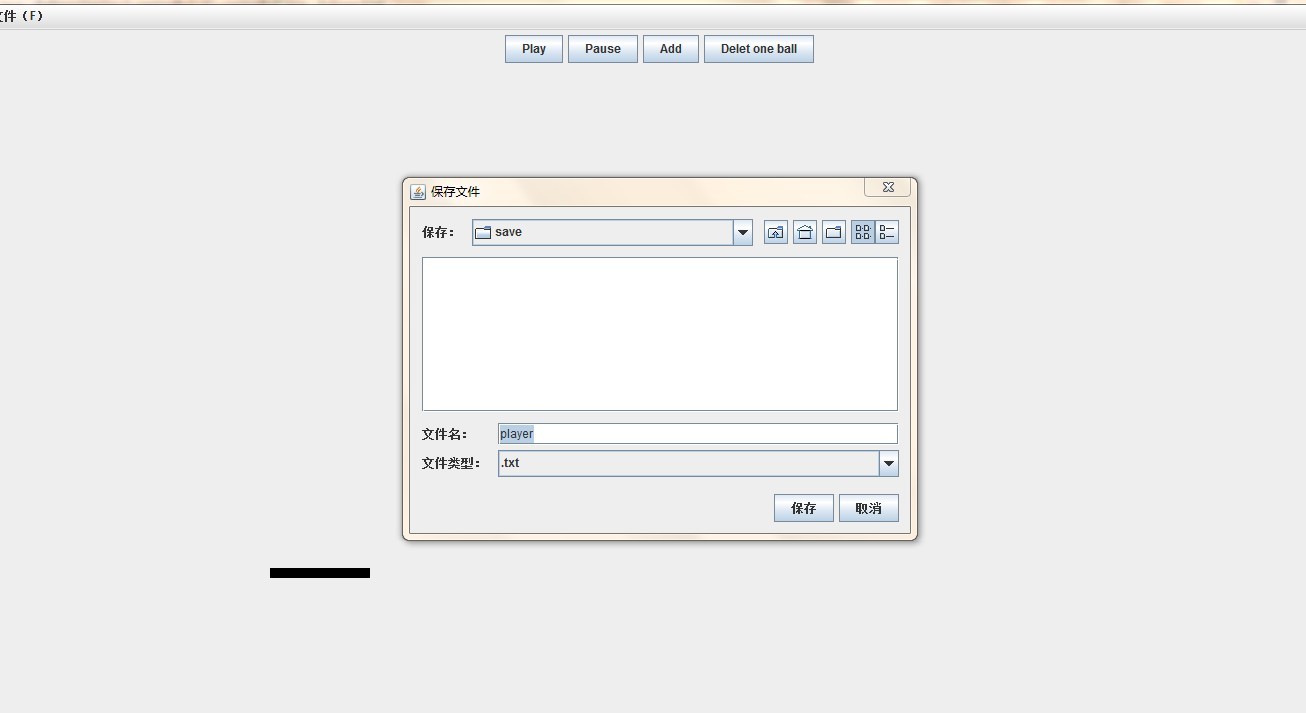Confirm saving with the 保存 button
Screen dimensions: 1306x713
[804, 508]
